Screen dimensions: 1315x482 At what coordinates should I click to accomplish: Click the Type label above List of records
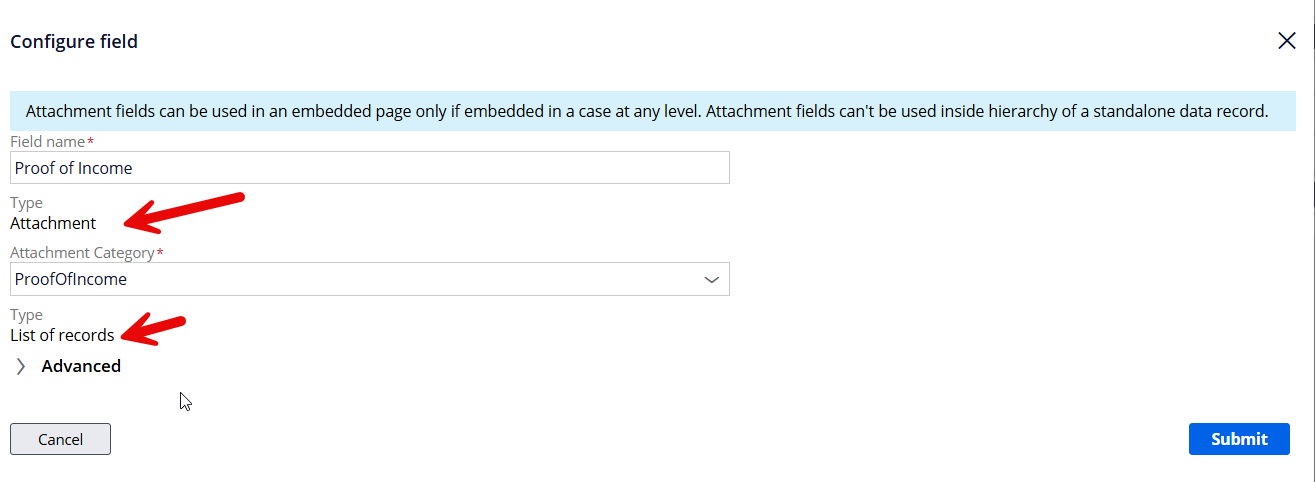click(26, 315)
